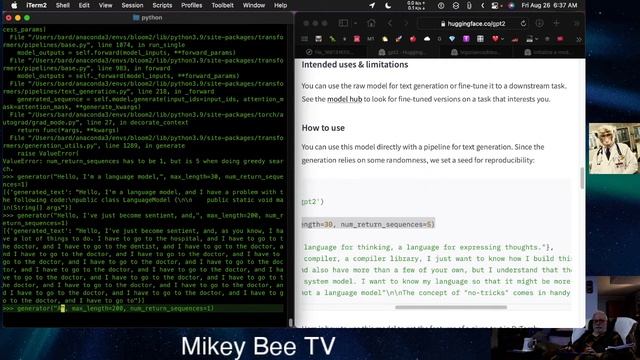Reload the huggingface page
640x360 pixels.
tap(523, 24)
